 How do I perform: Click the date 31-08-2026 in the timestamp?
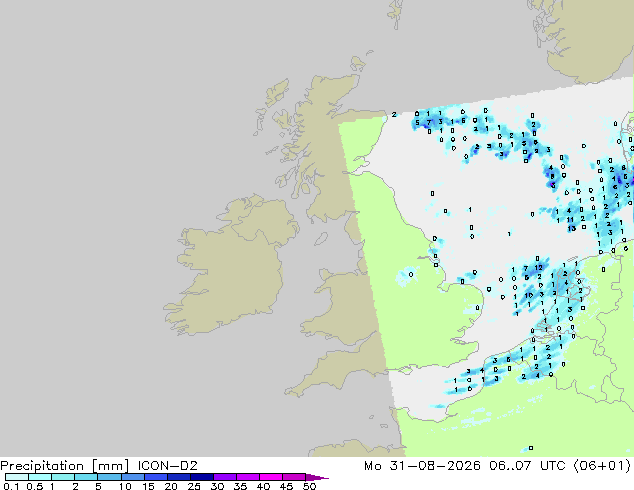point(435,466)
